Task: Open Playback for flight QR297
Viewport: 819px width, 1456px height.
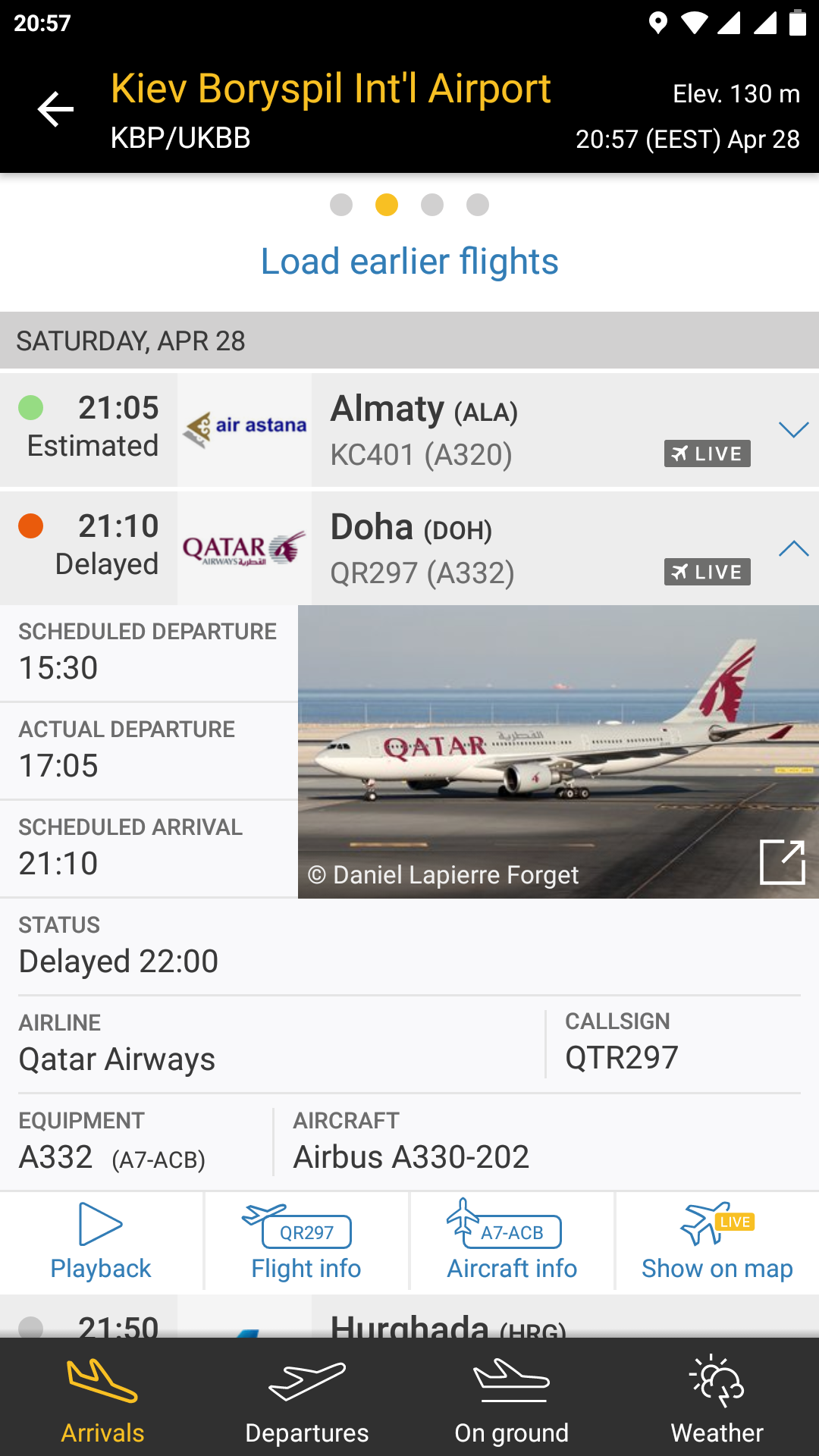Action: point(101,1241)
